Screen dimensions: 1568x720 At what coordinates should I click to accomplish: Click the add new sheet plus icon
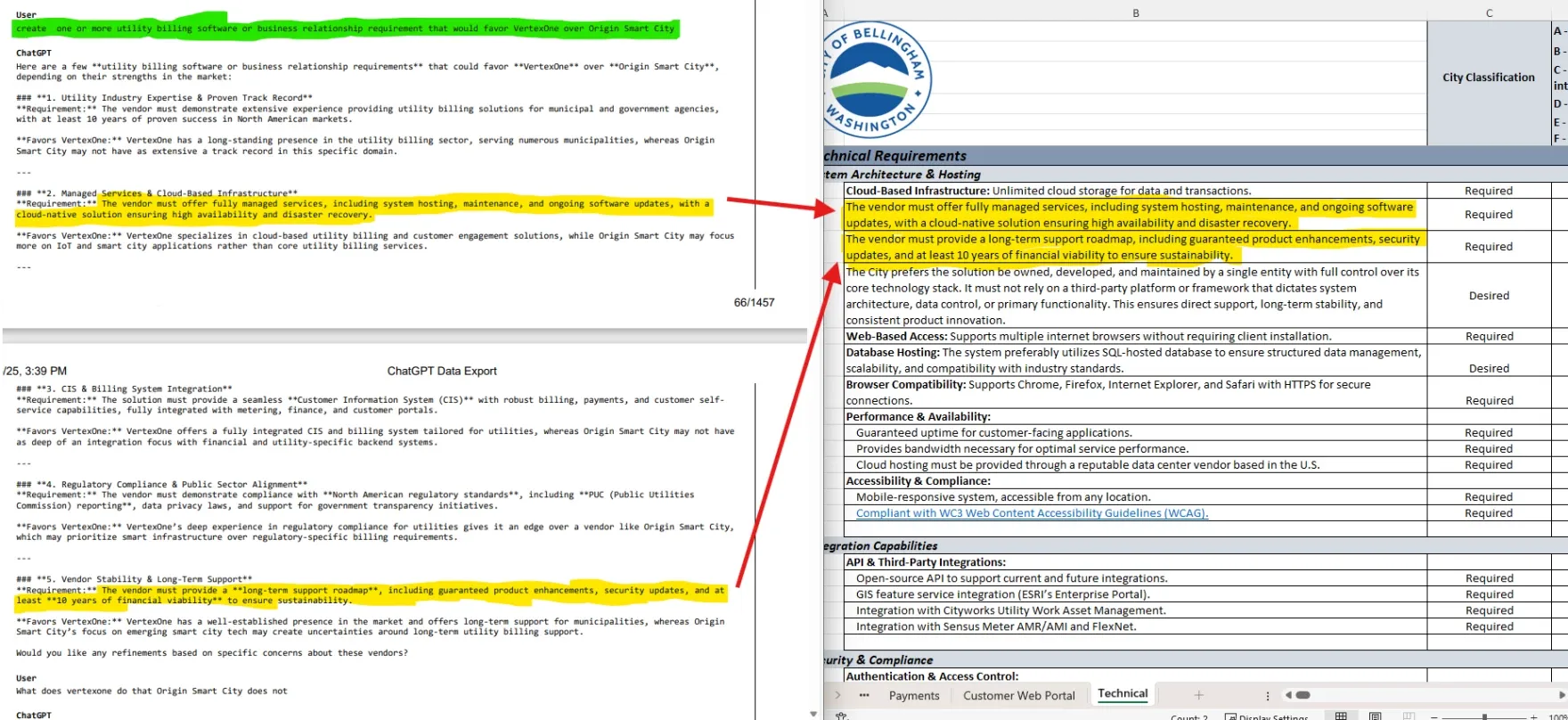[x=1198, y=695]
